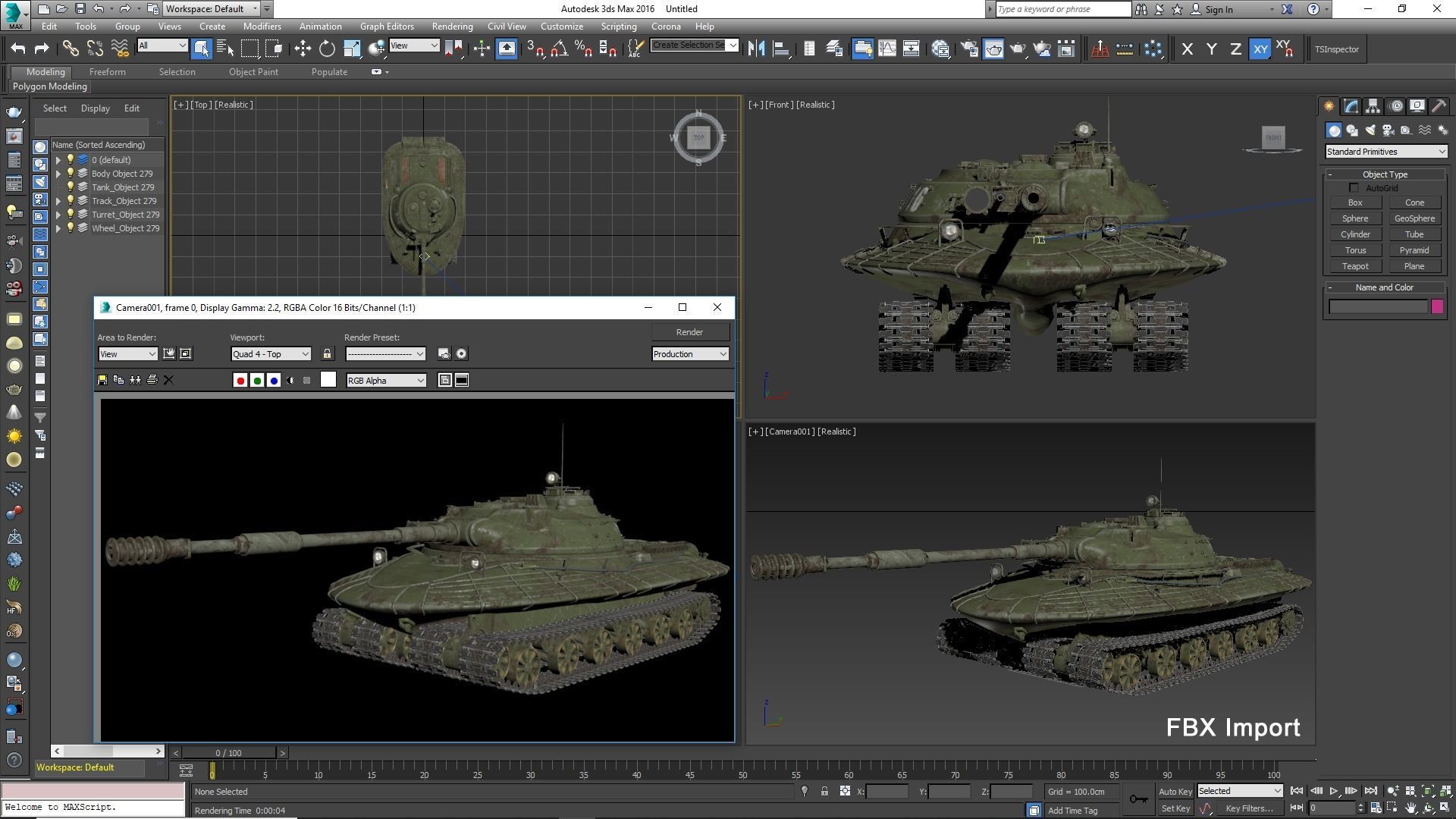Click the Select and Link chain icon
Image resolution: width=1456 pixels, height=819 pixels.
tap(70, 49)
